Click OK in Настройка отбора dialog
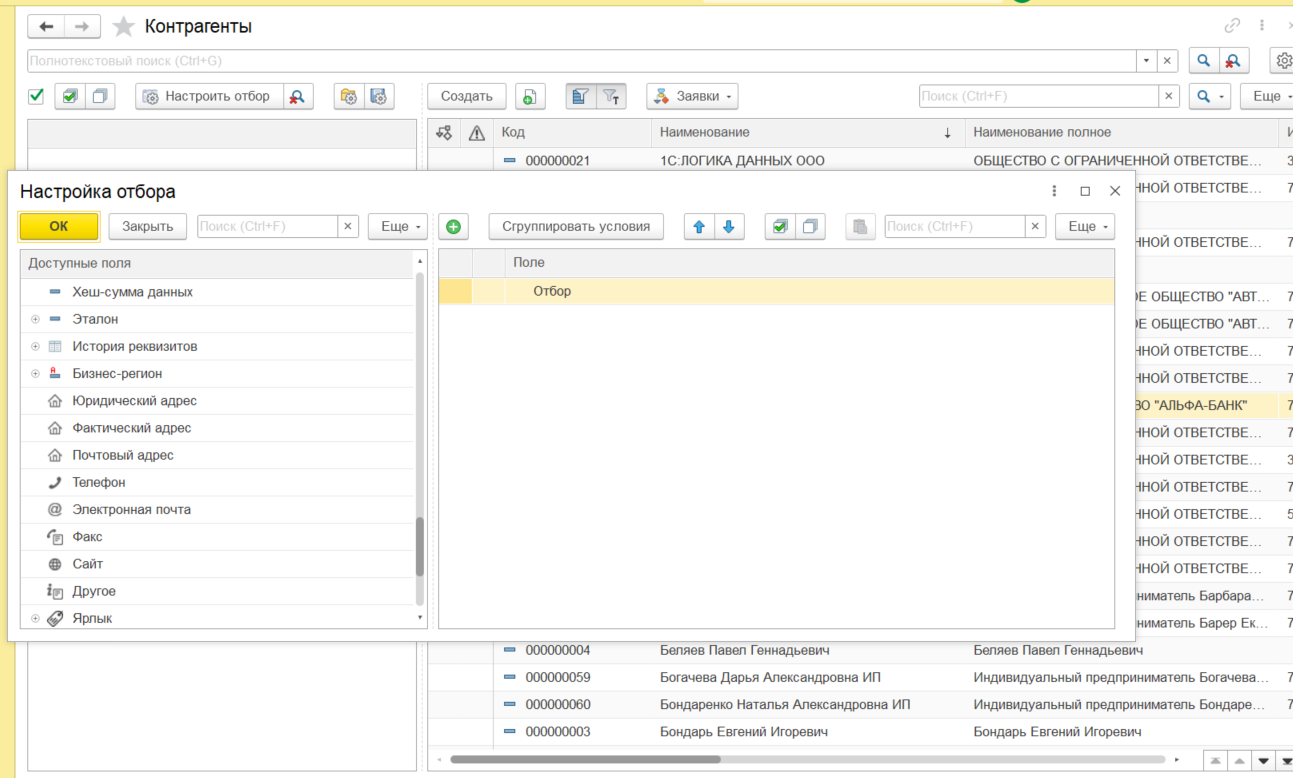Image resolution: width=1293 pixels, height=778 pixels. coord(59,226)
